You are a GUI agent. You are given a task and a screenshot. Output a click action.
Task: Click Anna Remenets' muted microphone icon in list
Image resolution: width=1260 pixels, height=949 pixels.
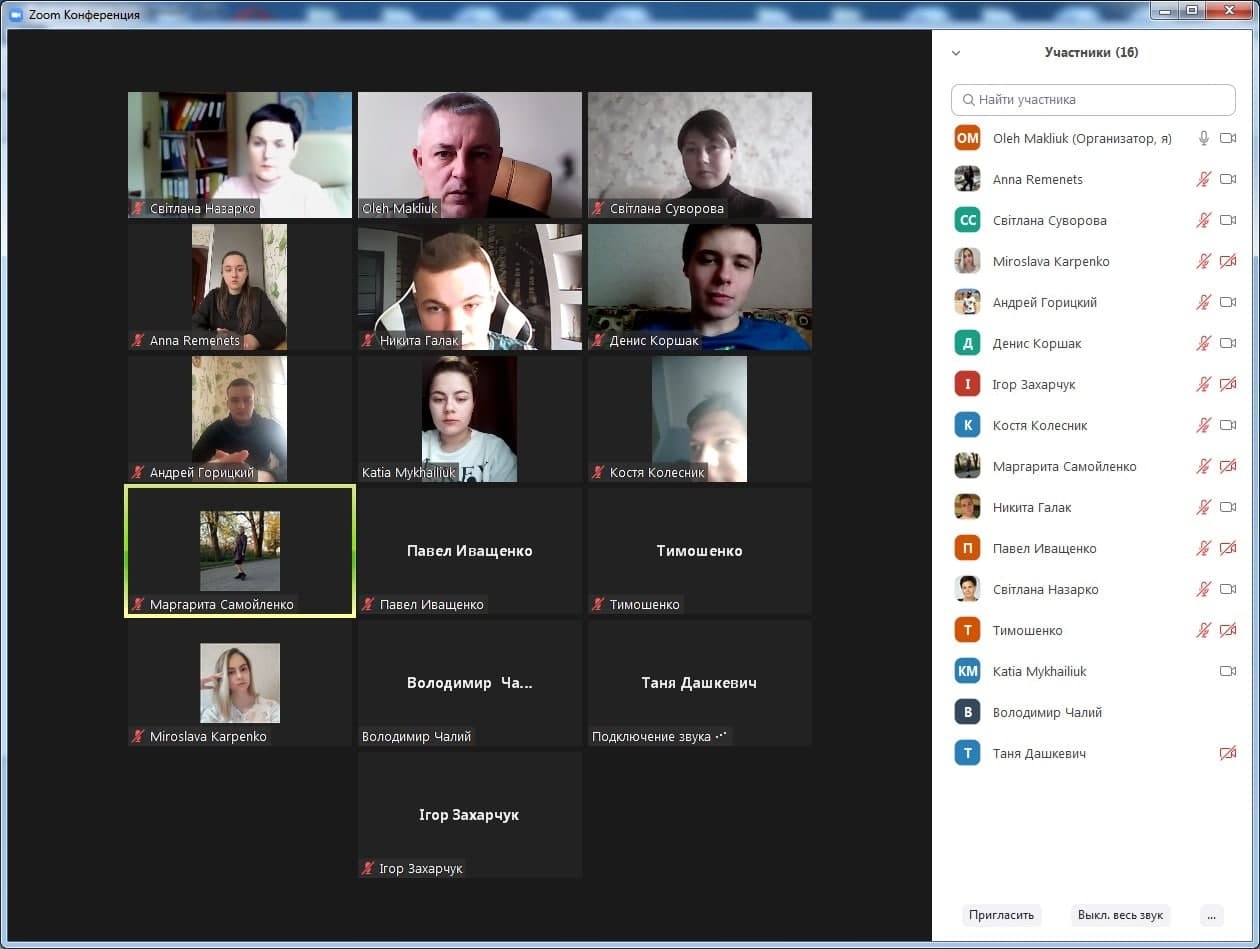pyautogui.click(x=1204, y=179)
